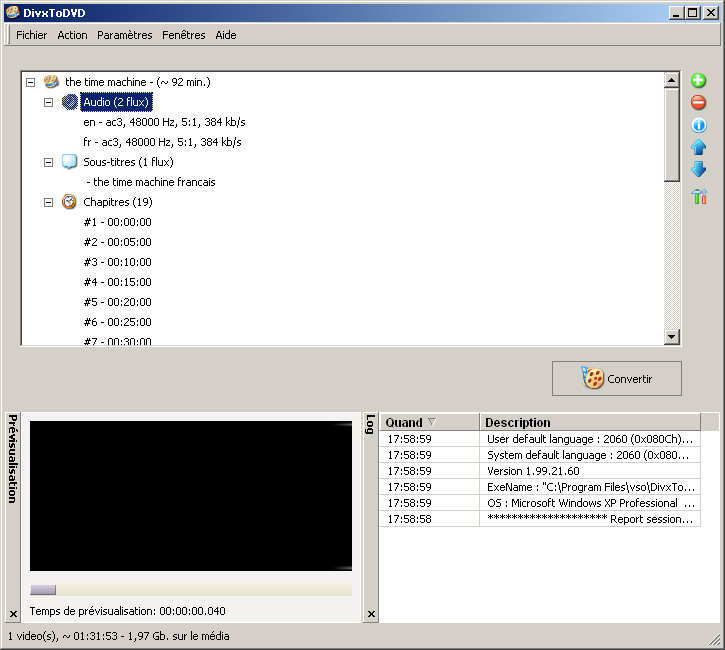Viewport: 725px width, 650px height.
Task: Collapse the Chapitres (19) node
Action: point(49,202)
